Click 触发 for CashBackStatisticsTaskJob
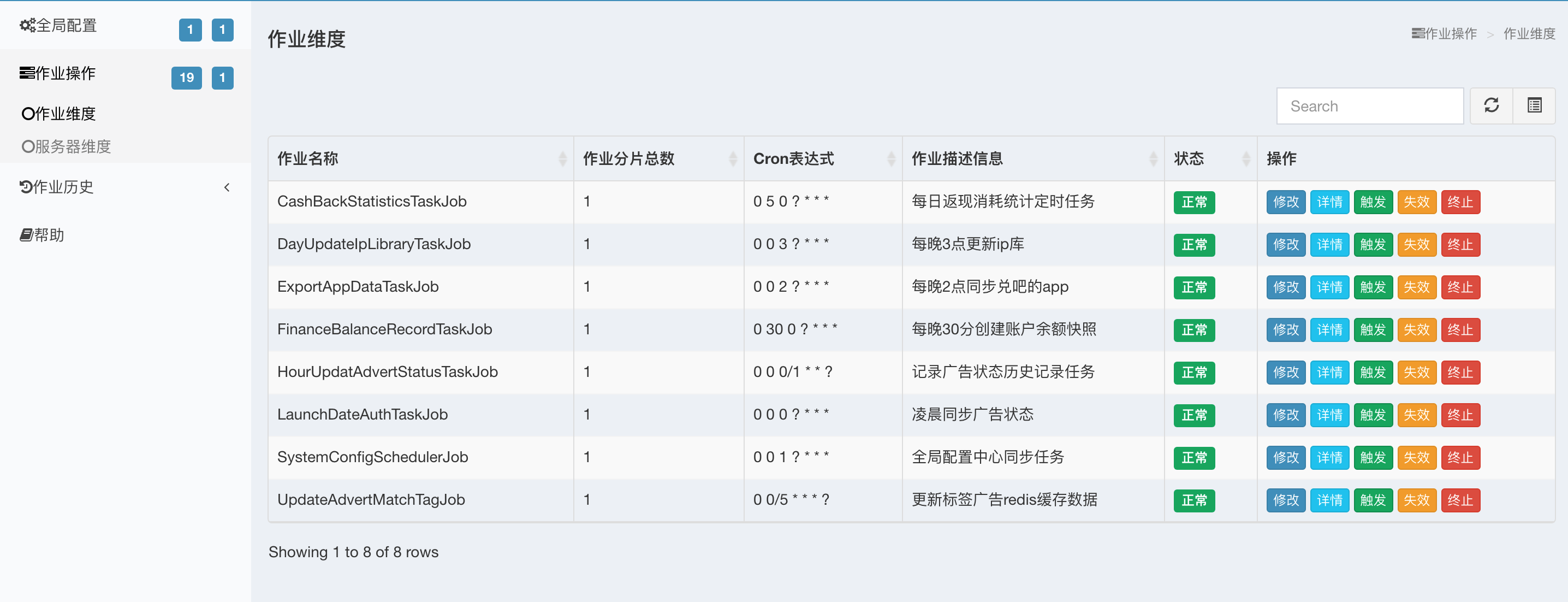 point(1373,202)
